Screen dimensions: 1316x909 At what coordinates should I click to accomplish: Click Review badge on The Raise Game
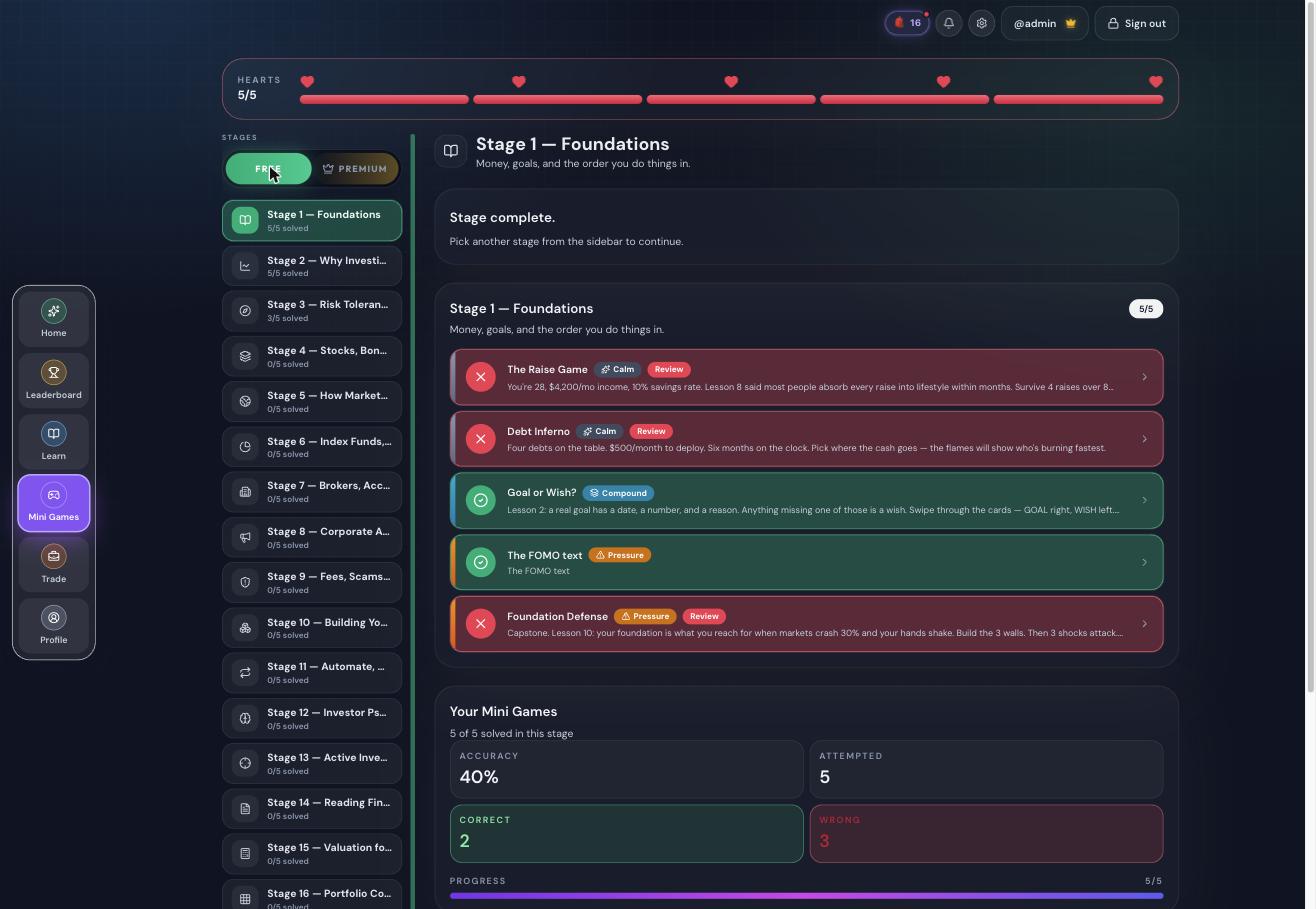click(x=669, y=369)
